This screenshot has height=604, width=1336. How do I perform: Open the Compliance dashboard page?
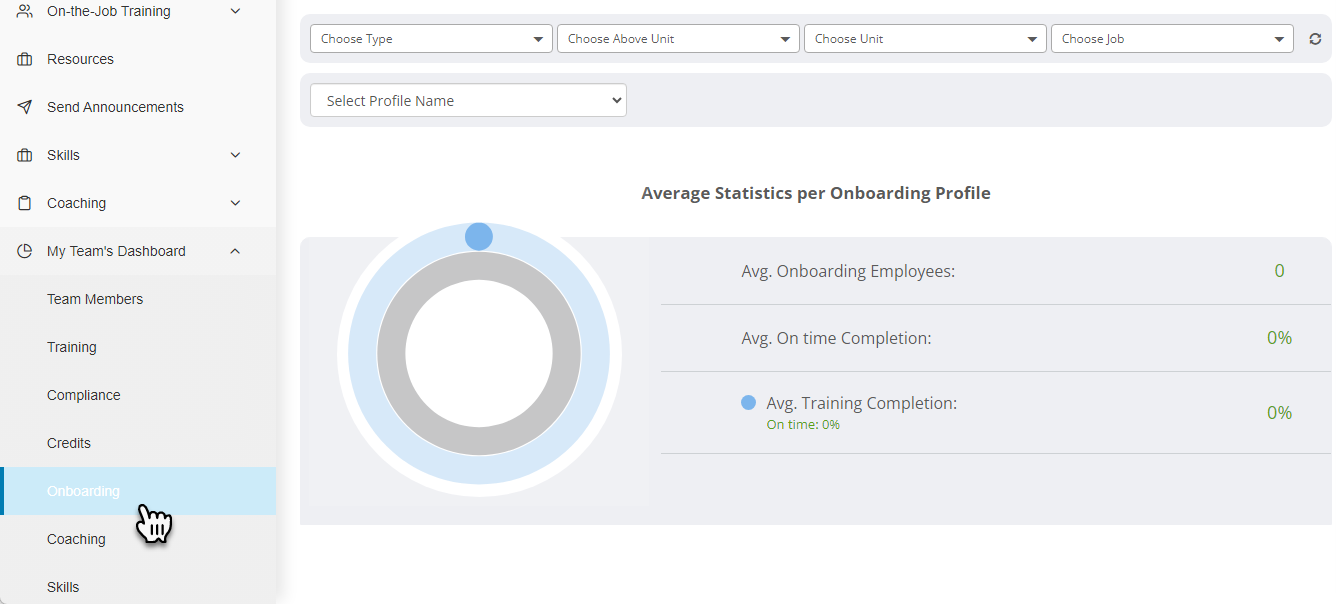click(83, 395)
